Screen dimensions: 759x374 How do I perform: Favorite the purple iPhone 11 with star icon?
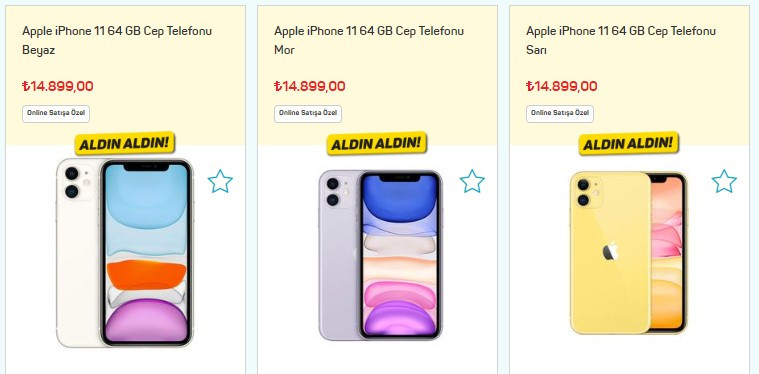472,181
